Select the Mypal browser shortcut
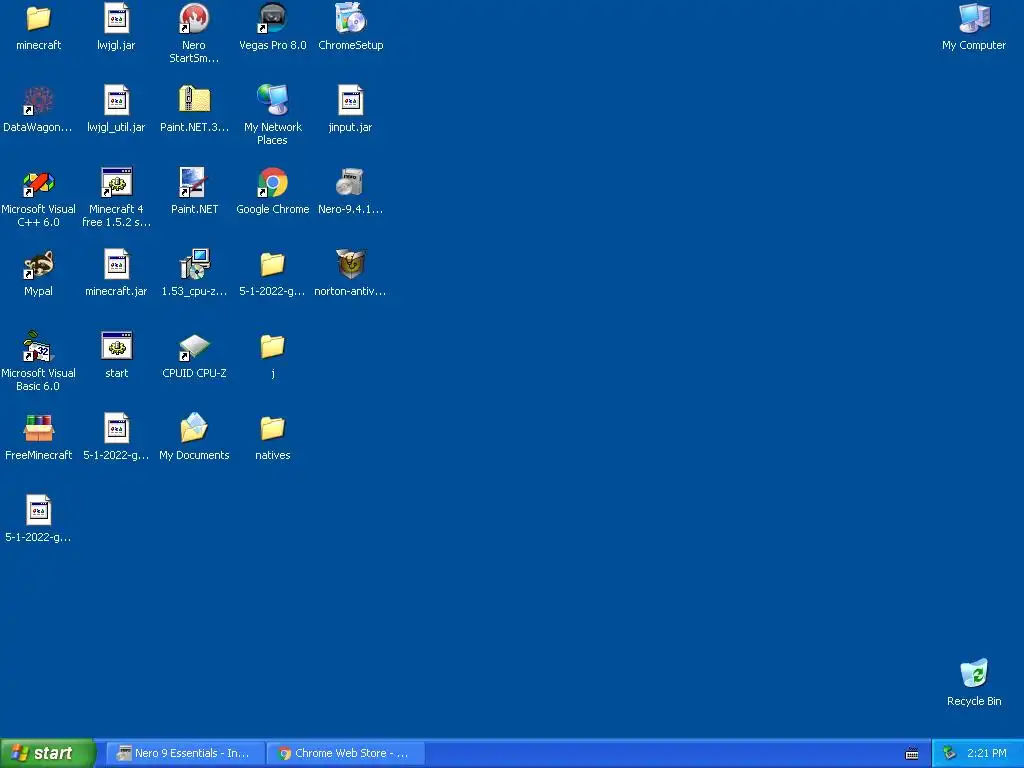The width and height of the screenshot is (1024, 768). (39, 265)
